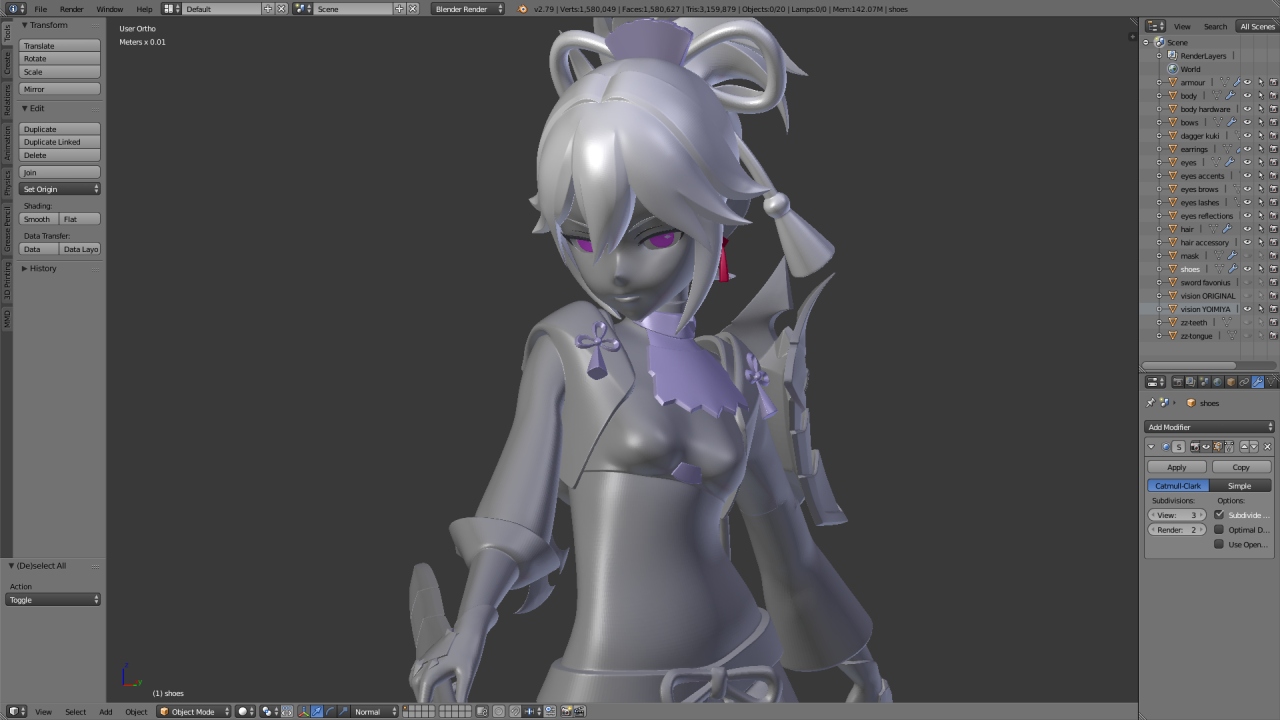Click the View subdivisions value field
The width and height of the screenshot is (1280, 720).
tap(1177, 515)
